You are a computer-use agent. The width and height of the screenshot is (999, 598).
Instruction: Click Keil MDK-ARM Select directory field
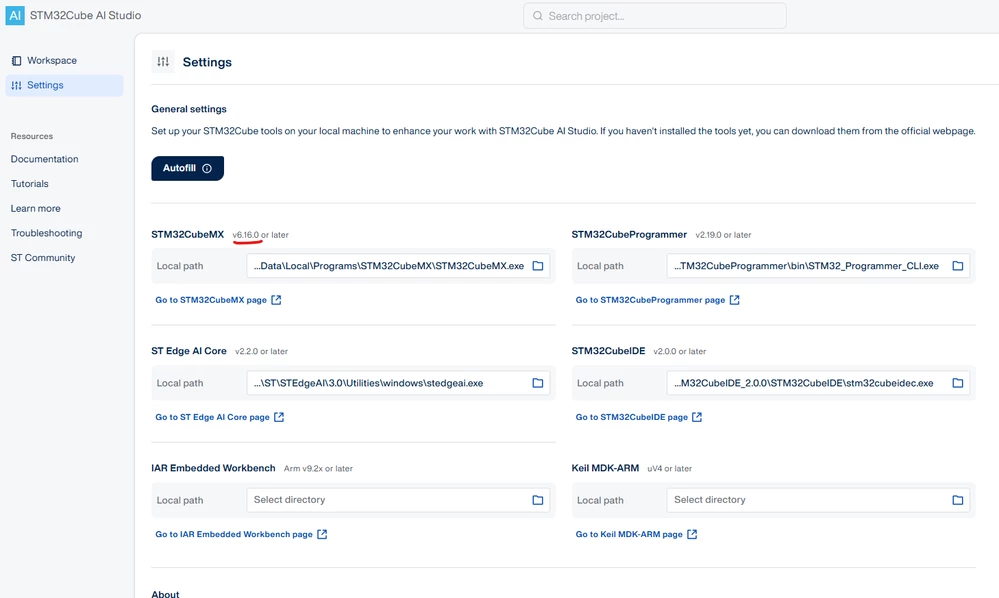click(x=818, y=500)
